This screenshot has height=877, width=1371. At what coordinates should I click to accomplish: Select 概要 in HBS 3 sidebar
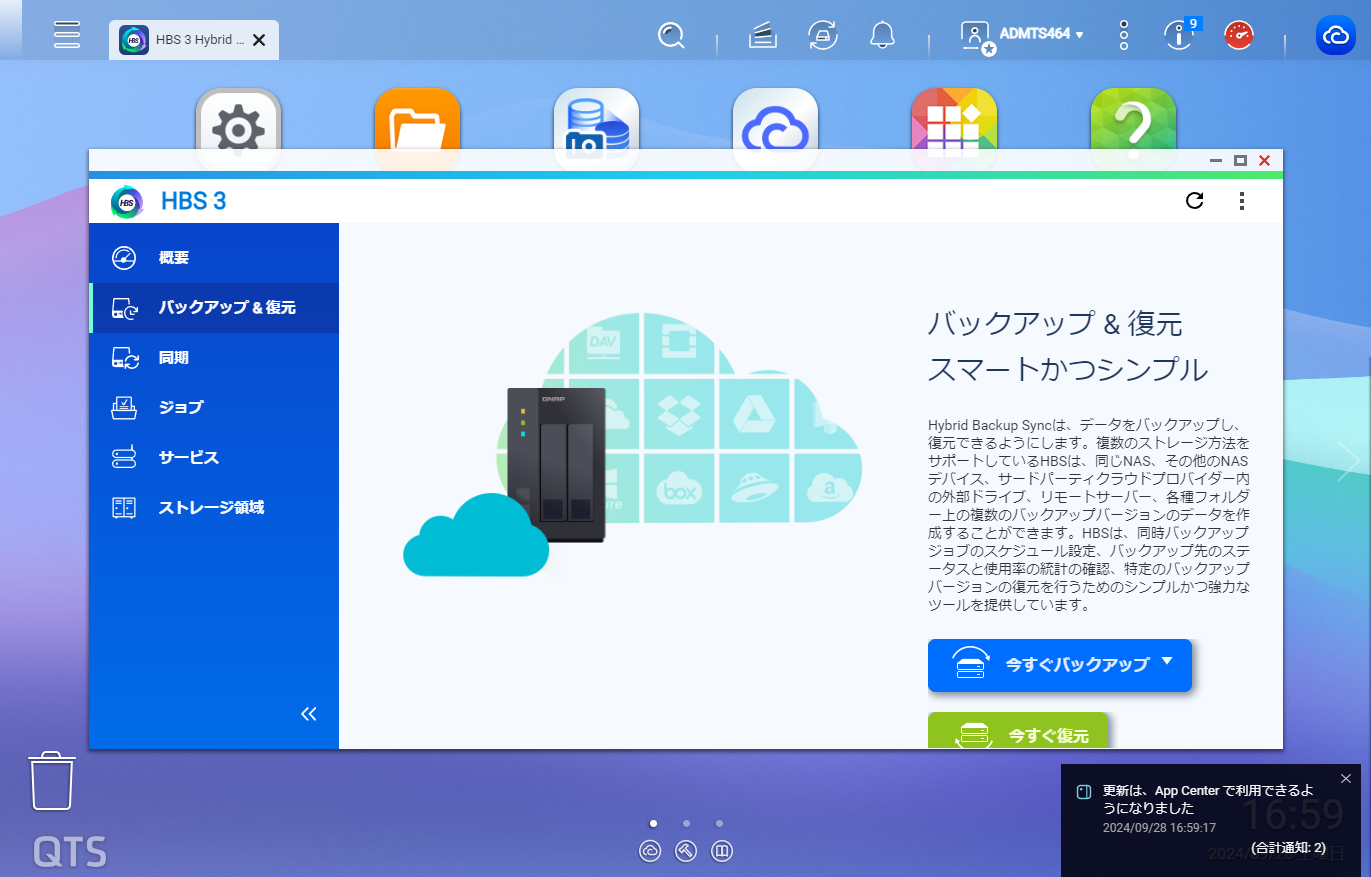(214, 258)
